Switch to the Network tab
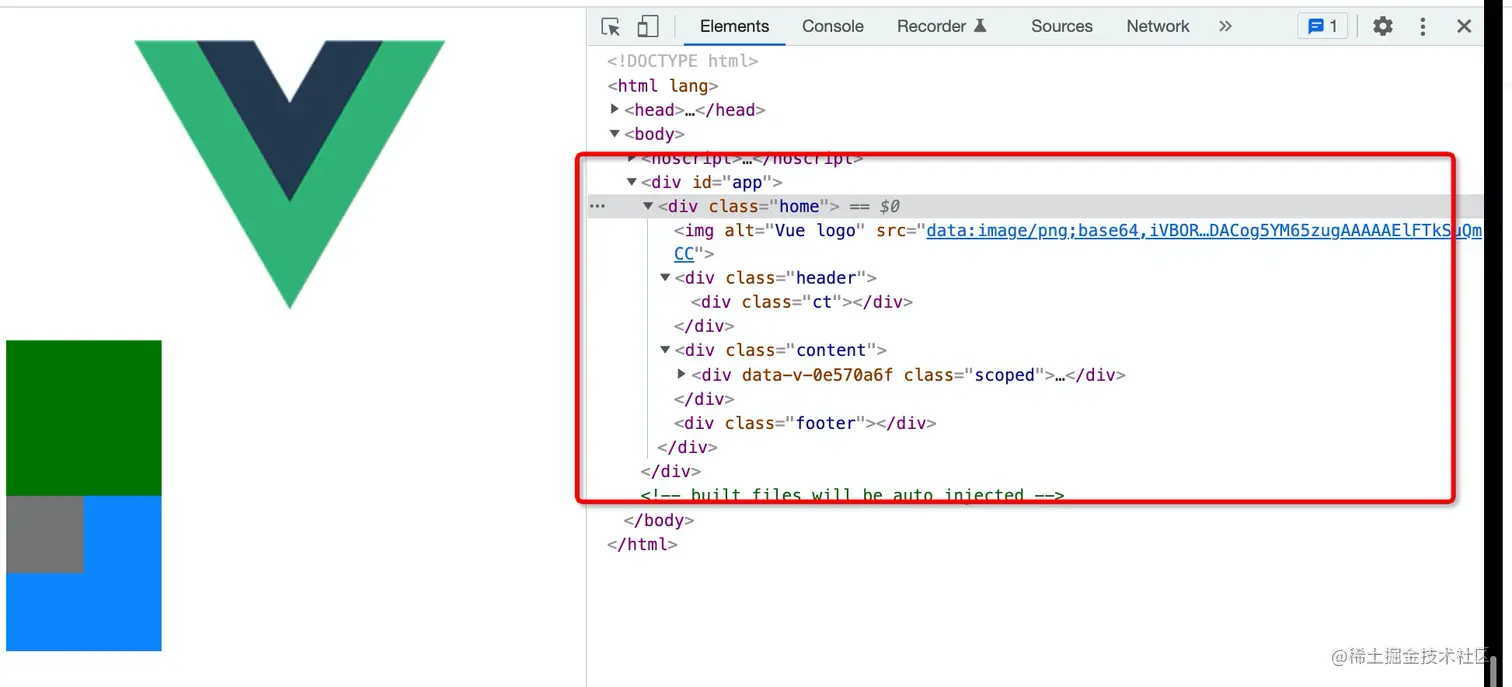The width and height of the screenshot is (1512, 687). (1157, 27)
